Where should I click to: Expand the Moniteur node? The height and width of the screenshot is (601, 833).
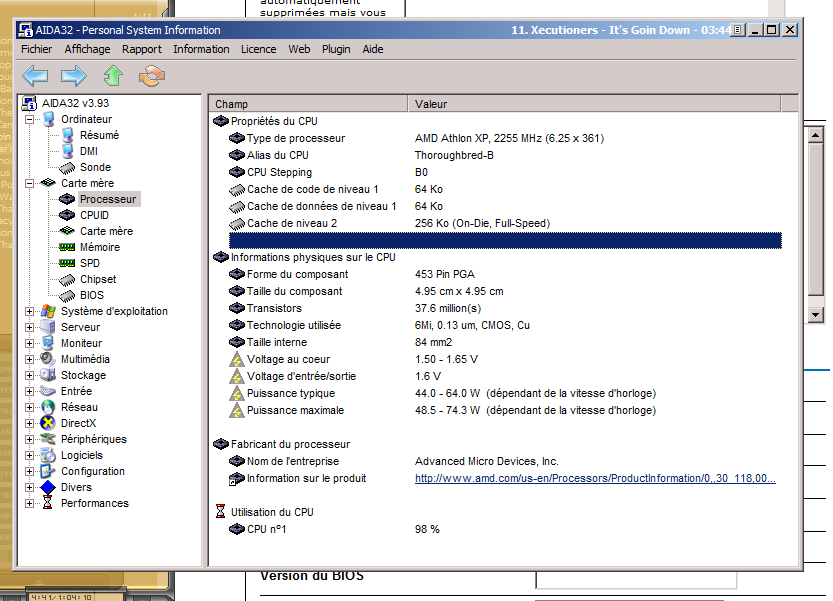[30, 343]
